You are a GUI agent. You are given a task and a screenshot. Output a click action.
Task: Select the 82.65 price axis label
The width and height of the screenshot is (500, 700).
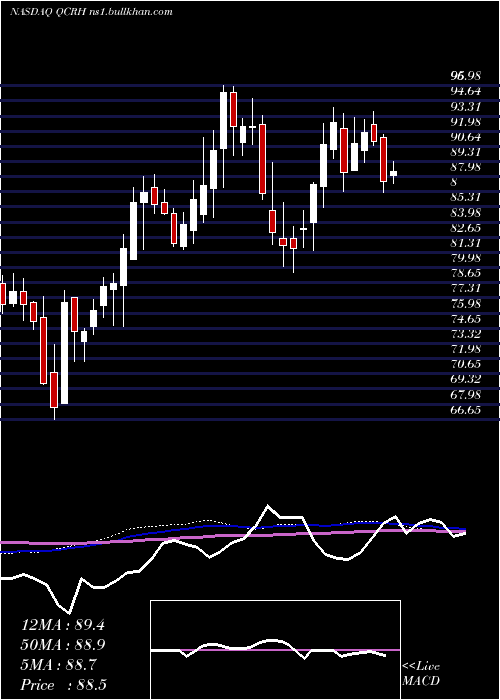click(x=466, y=228)
